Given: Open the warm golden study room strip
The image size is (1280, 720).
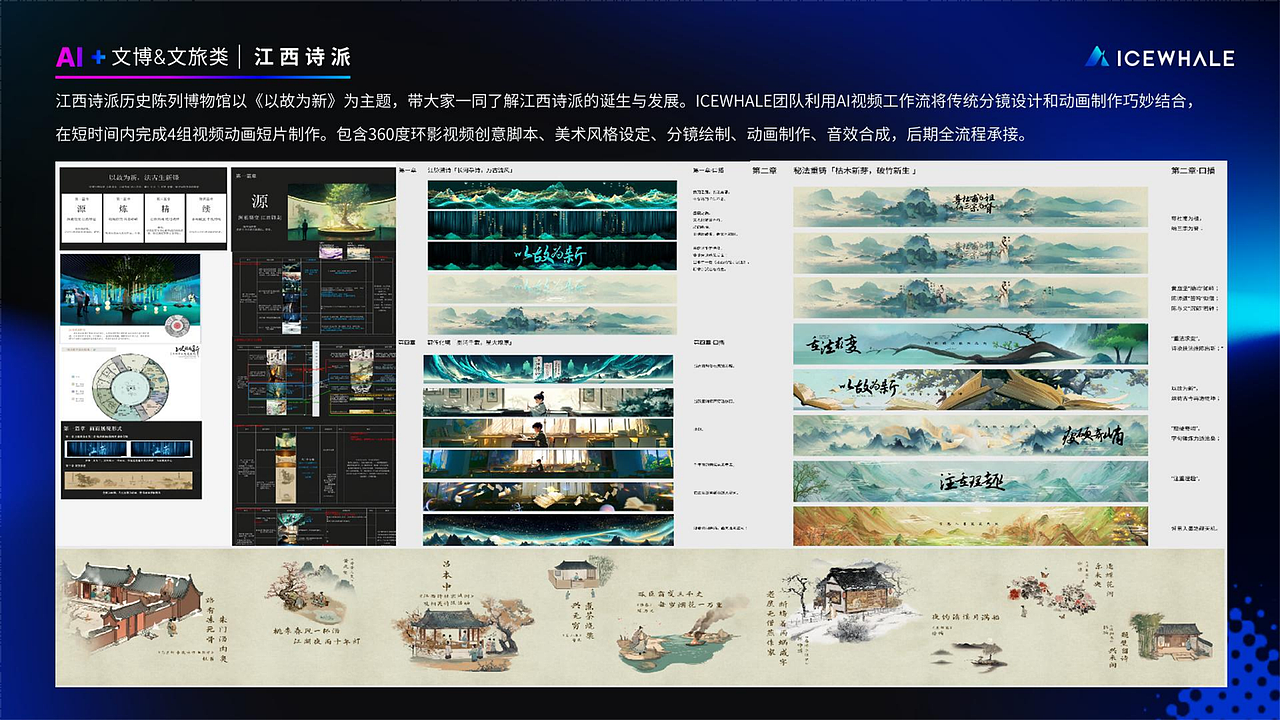Looking at the screenshot, I should tap(548, 433).
